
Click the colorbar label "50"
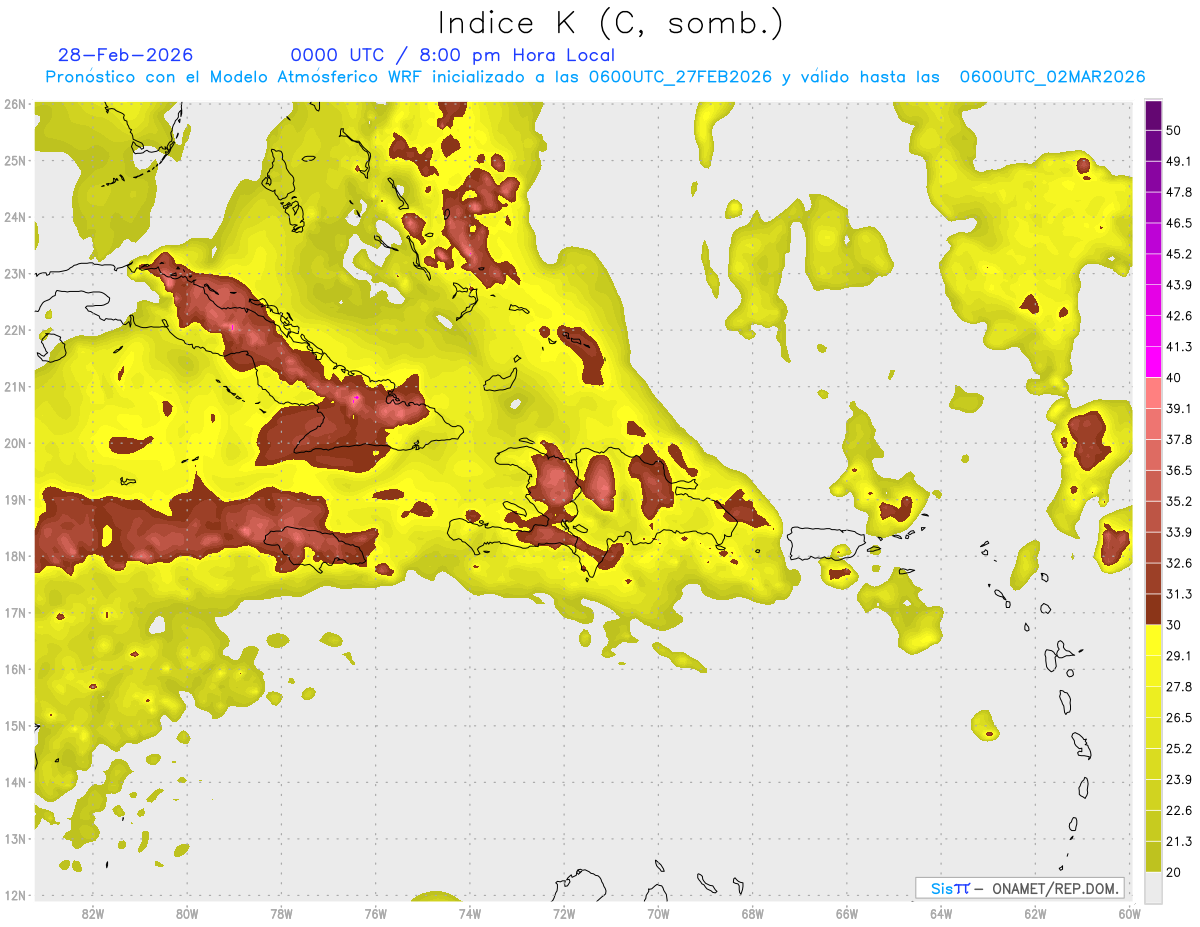[x=1174, y=130]
